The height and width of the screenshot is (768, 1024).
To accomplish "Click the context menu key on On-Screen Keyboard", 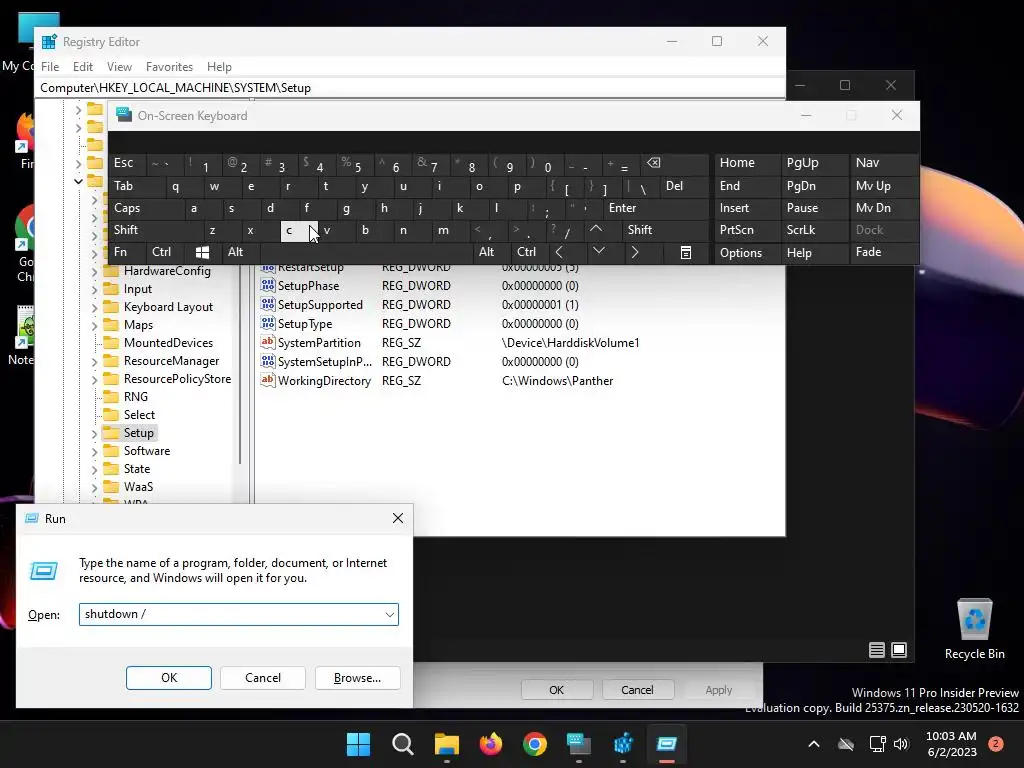I will click(x=686, y=253).
